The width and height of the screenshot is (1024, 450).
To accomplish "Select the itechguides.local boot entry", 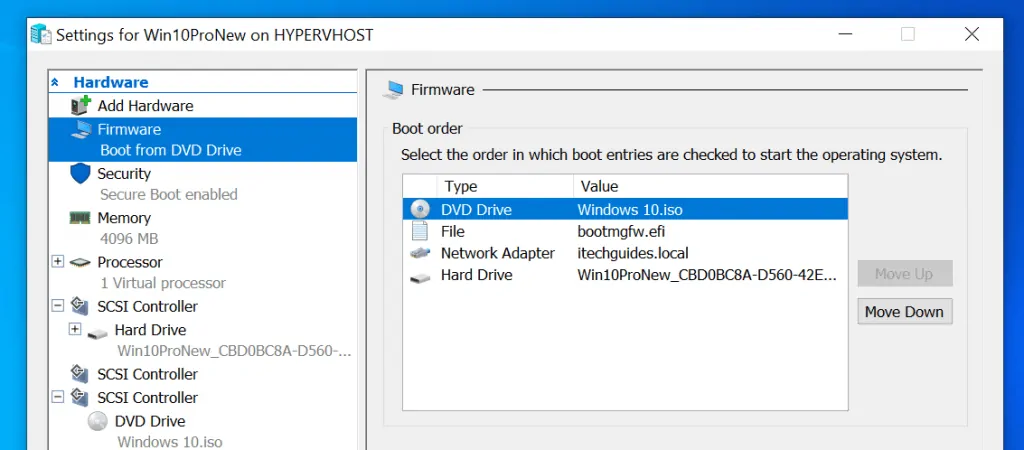I will pos(632,254).
